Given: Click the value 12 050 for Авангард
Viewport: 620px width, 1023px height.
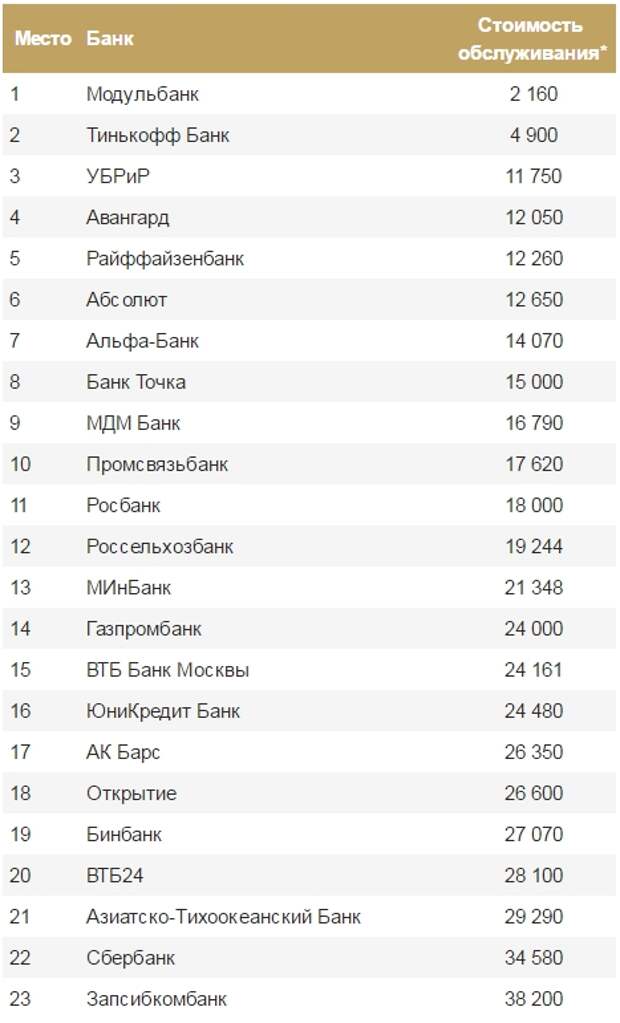Looking at the screenshot, I should click(x=534, y=217).
